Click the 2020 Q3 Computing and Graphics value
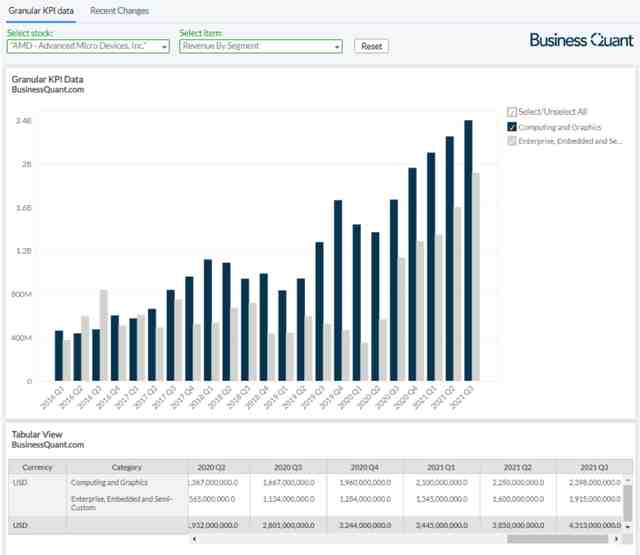Viewport: 640px width, 555px height. (x=288, y=483)
